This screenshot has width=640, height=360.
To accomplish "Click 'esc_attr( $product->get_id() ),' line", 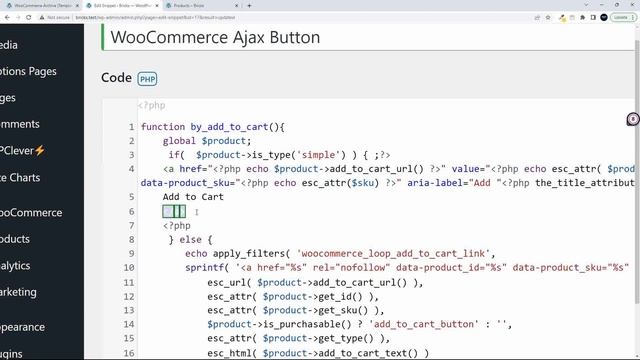I will point(293,296).
